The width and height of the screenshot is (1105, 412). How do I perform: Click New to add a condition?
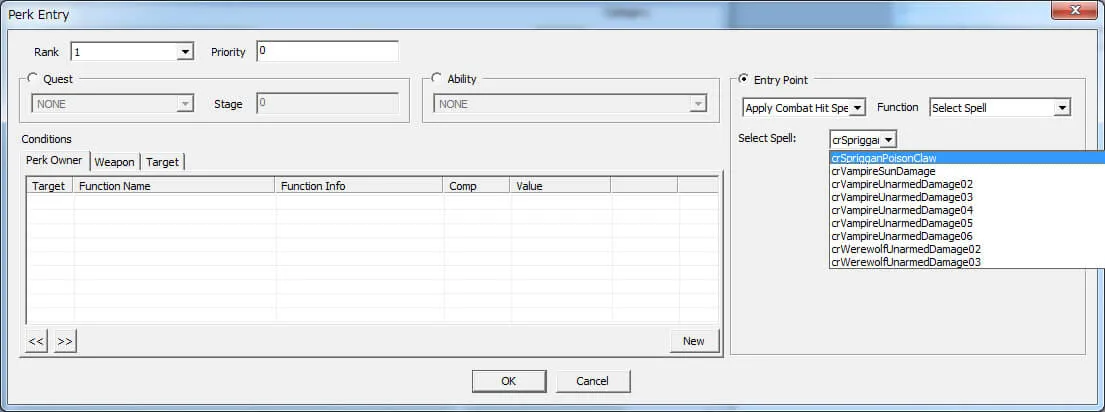(693, 341)
